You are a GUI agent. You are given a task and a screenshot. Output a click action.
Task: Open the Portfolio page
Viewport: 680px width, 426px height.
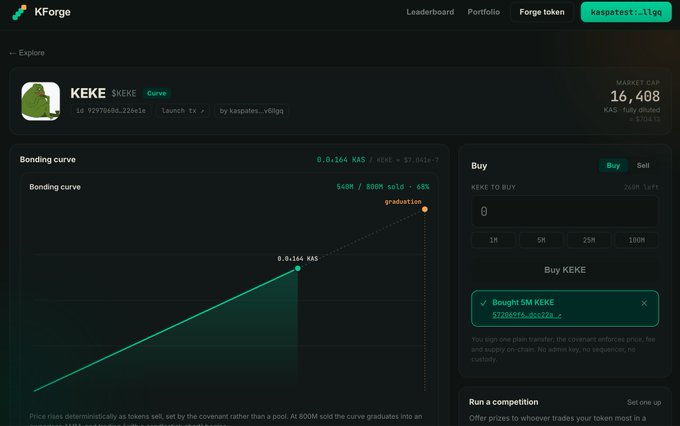click(x=484, y=12)
